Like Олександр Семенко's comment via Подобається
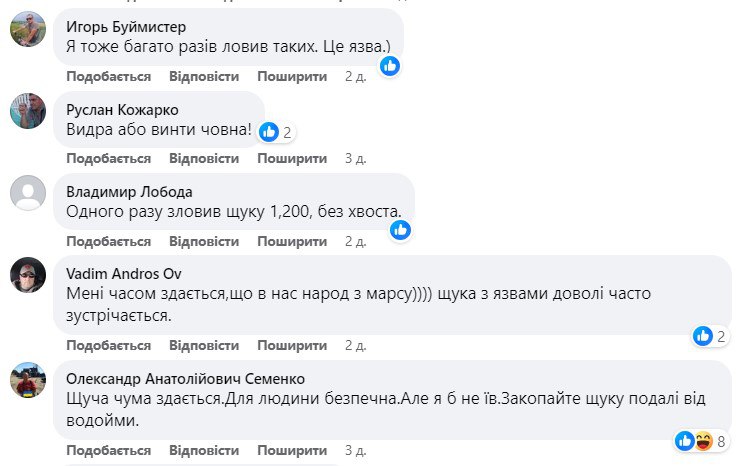The image size is (752, 466). pyautogui.click(x=108, y=449)
